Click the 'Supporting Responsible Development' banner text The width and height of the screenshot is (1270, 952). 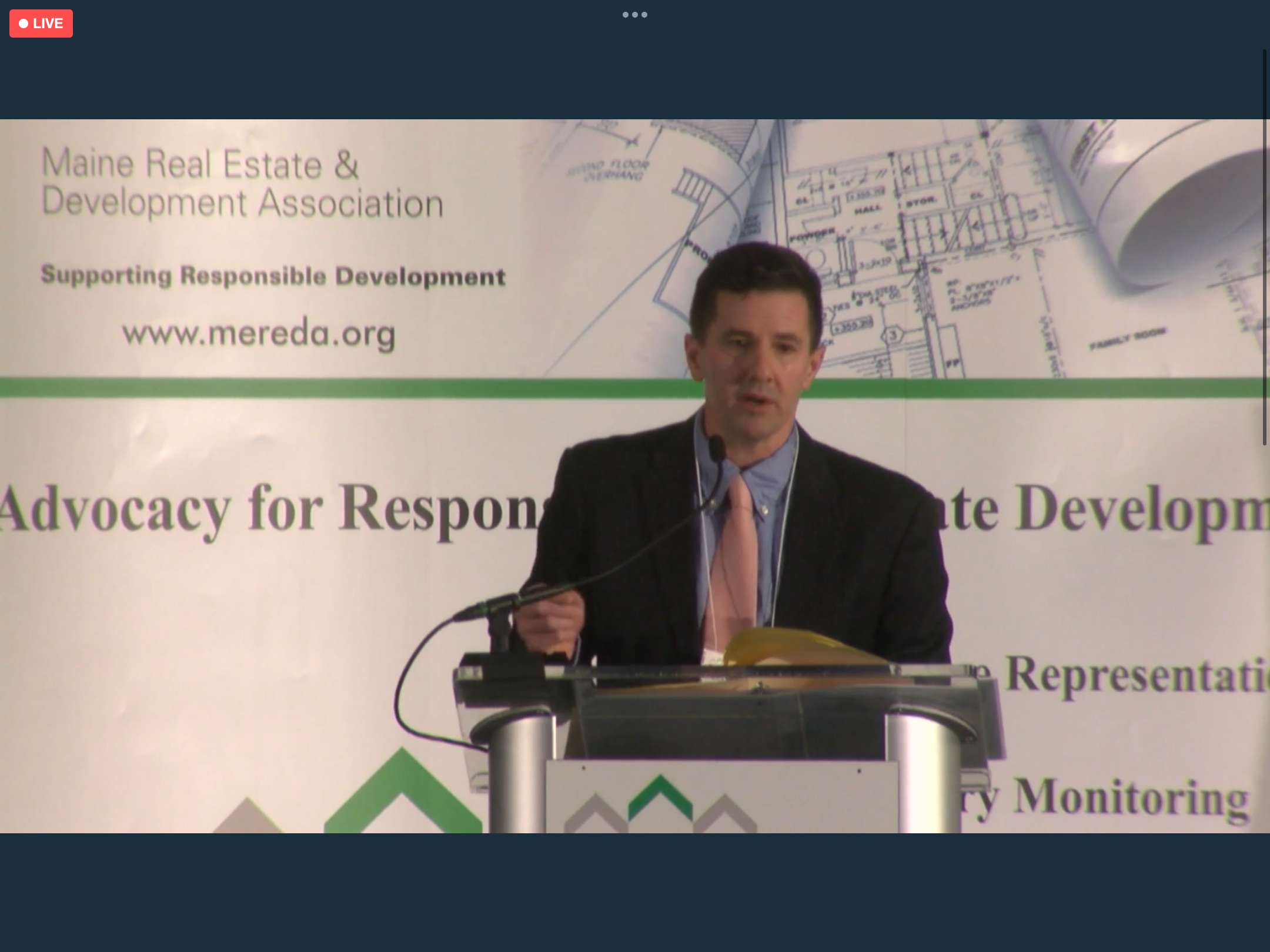point(273,276)
